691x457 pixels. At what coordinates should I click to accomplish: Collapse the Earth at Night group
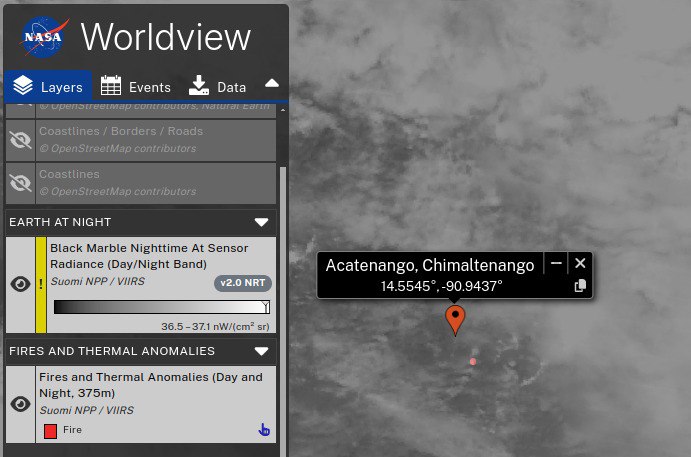click(x=262, y=222)
